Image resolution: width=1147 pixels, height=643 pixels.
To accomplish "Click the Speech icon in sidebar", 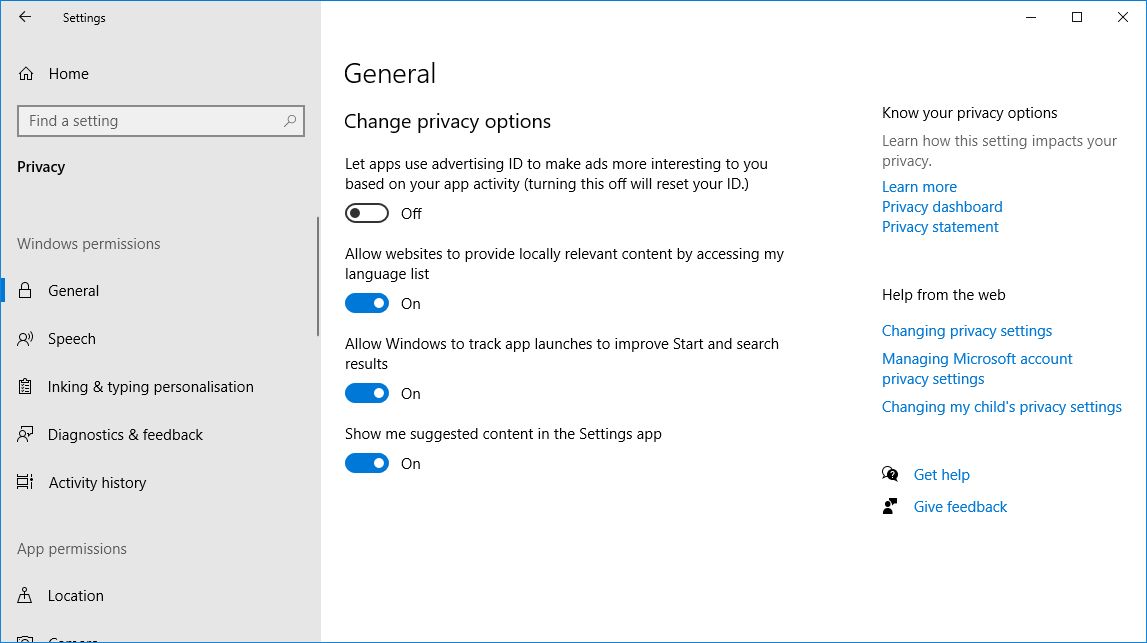I will pyautogui.click(x=25, y=339).
